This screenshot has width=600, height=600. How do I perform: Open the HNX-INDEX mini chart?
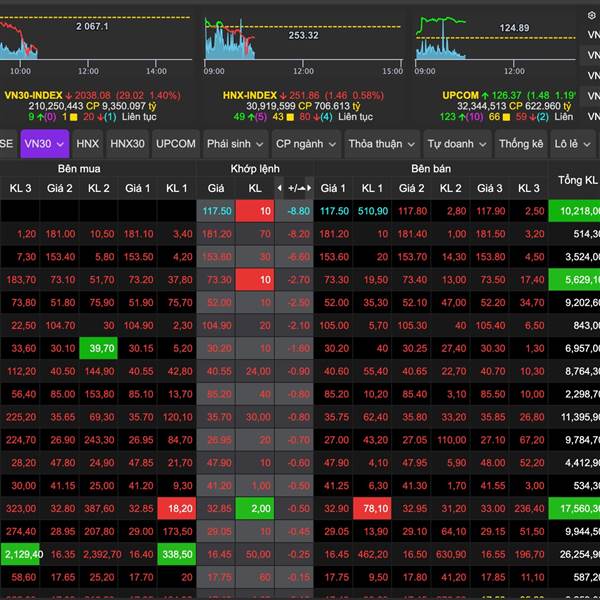300,38
